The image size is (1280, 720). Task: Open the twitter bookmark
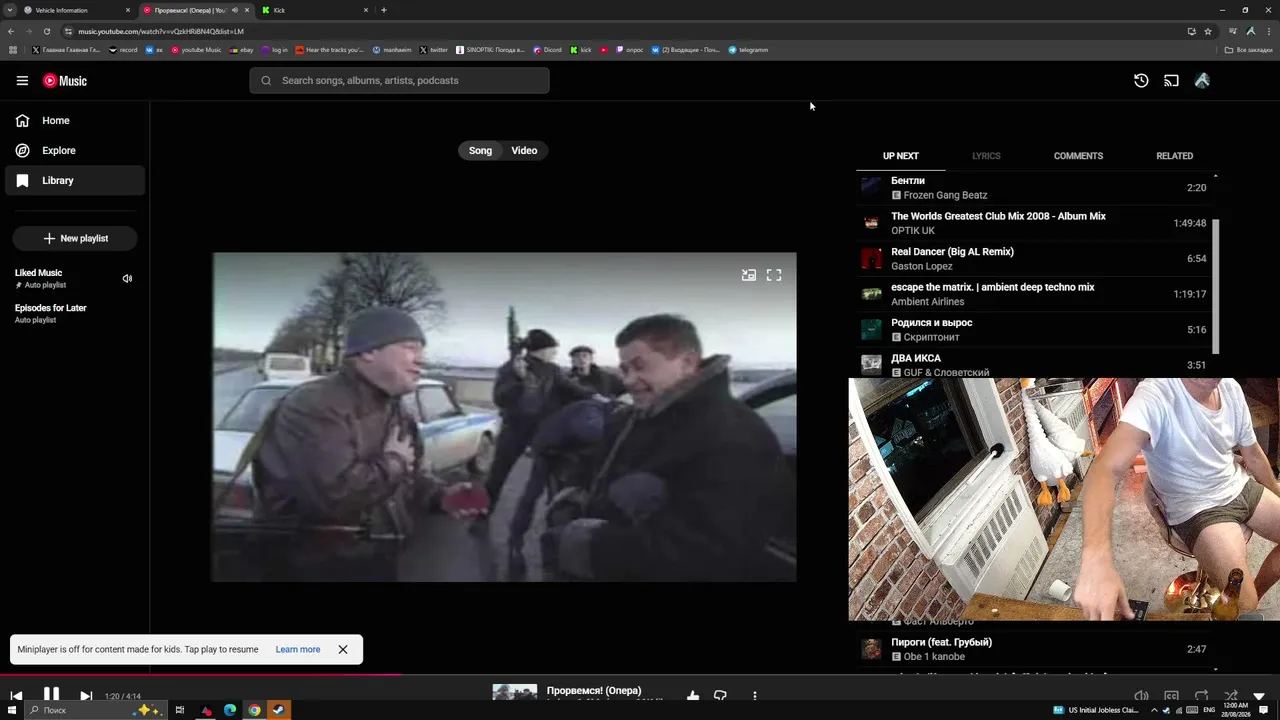coord(434,50)
